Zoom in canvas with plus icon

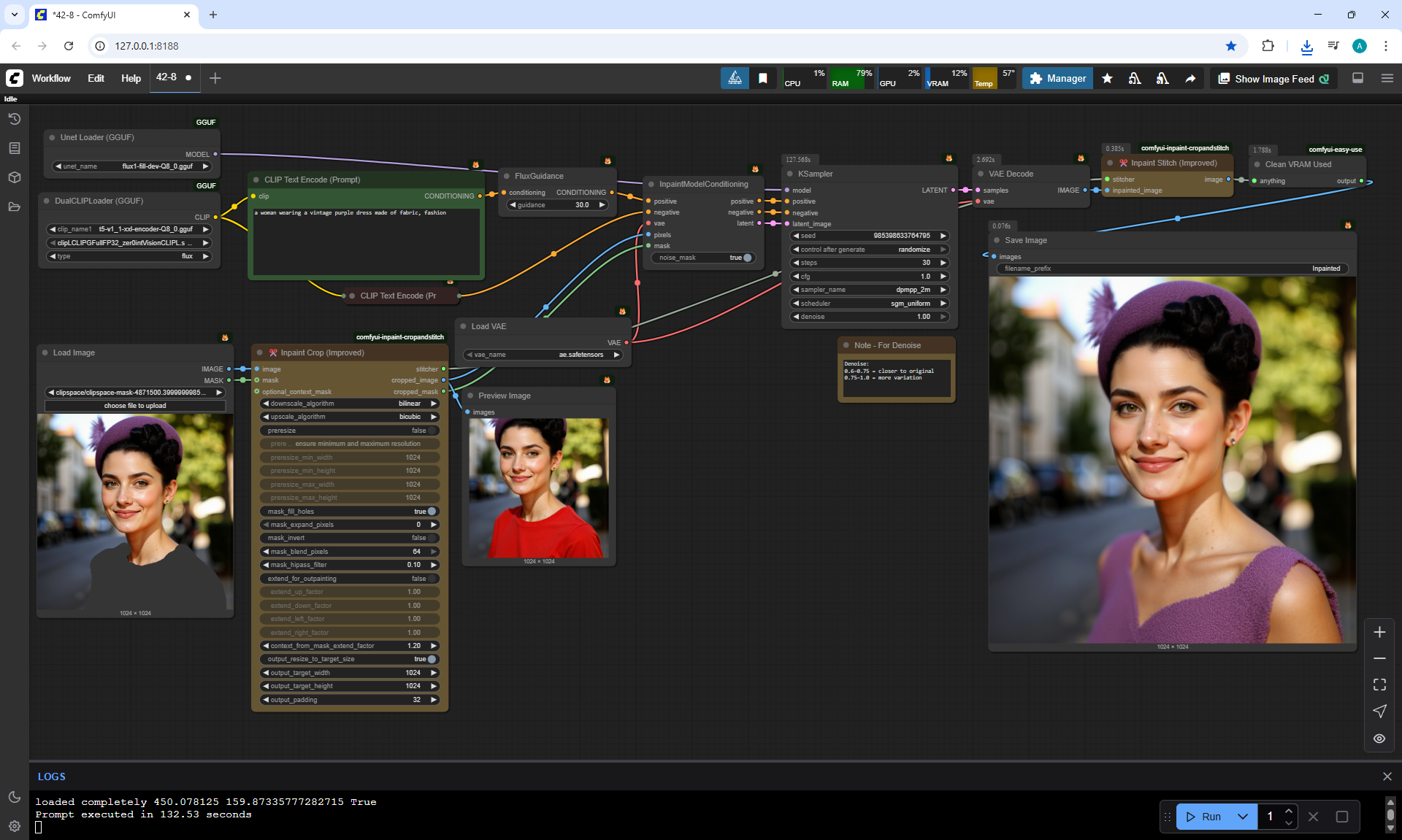1379,632
